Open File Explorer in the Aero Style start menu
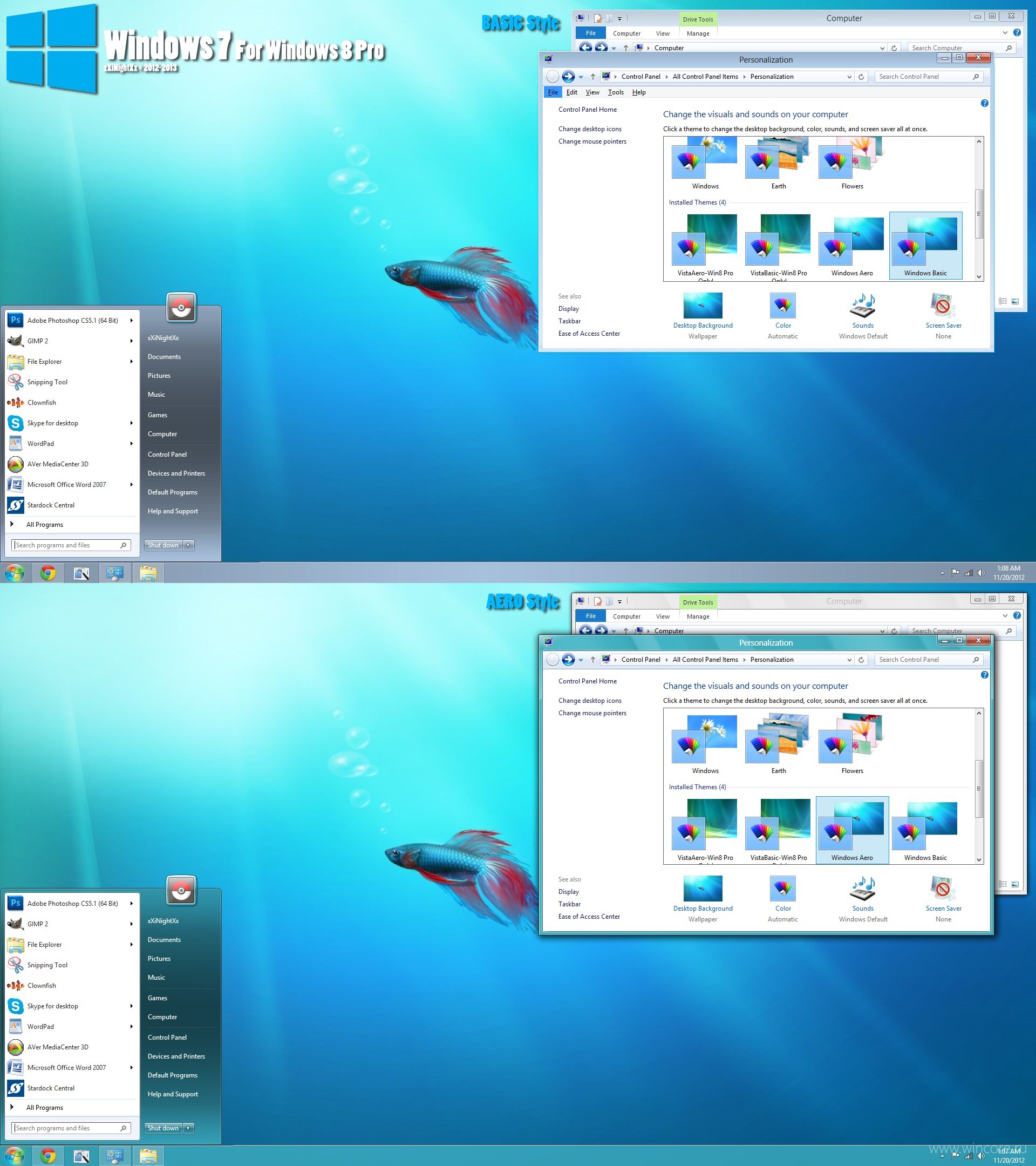The image size is (1036, 1166). coord(71,944)
